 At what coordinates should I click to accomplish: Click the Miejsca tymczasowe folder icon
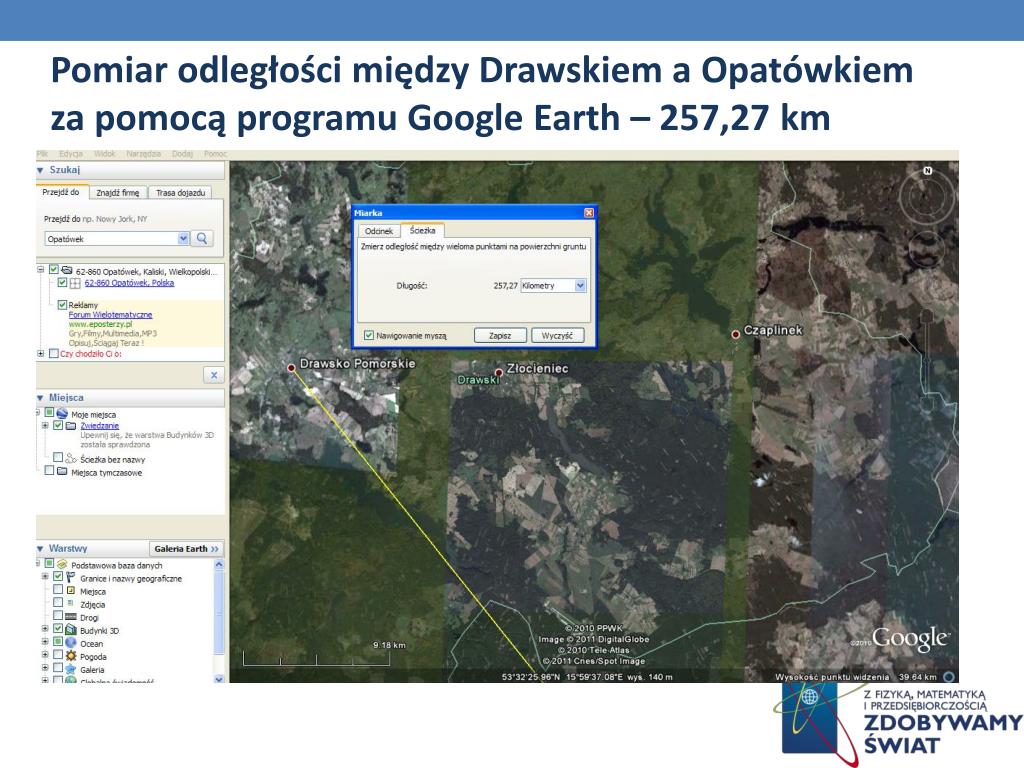click(62, 472)
